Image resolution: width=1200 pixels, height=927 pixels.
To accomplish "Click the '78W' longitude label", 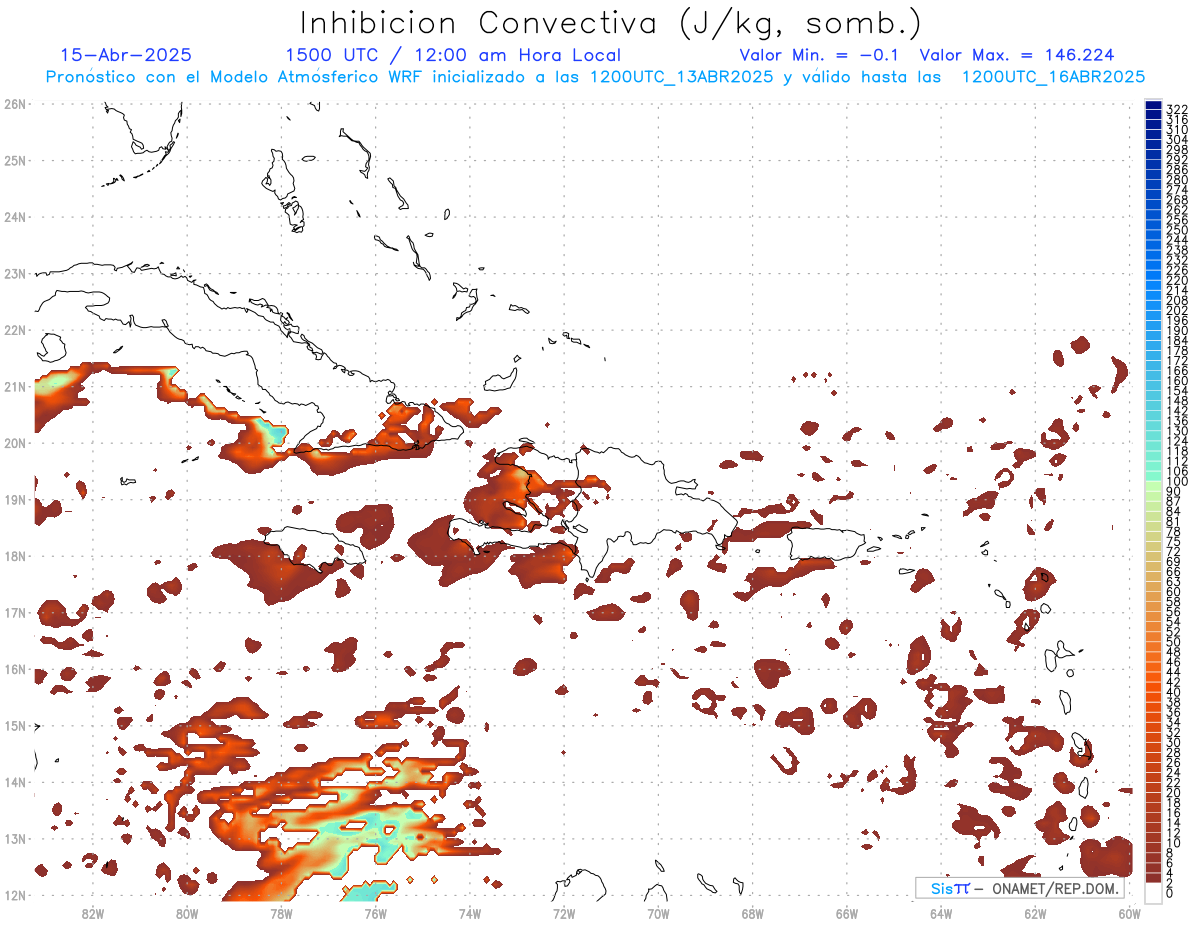I will coord(281,913).
